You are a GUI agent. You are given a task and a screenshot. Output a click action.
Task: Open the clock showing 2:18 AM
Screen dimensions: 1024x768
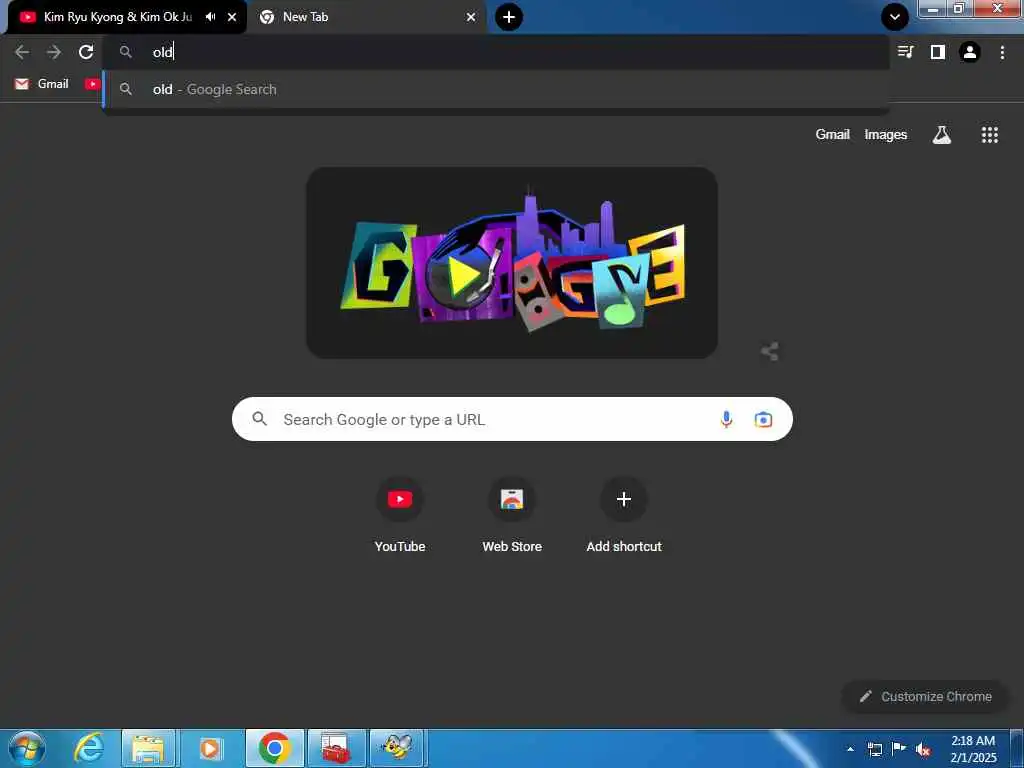[x=973, y=749]
